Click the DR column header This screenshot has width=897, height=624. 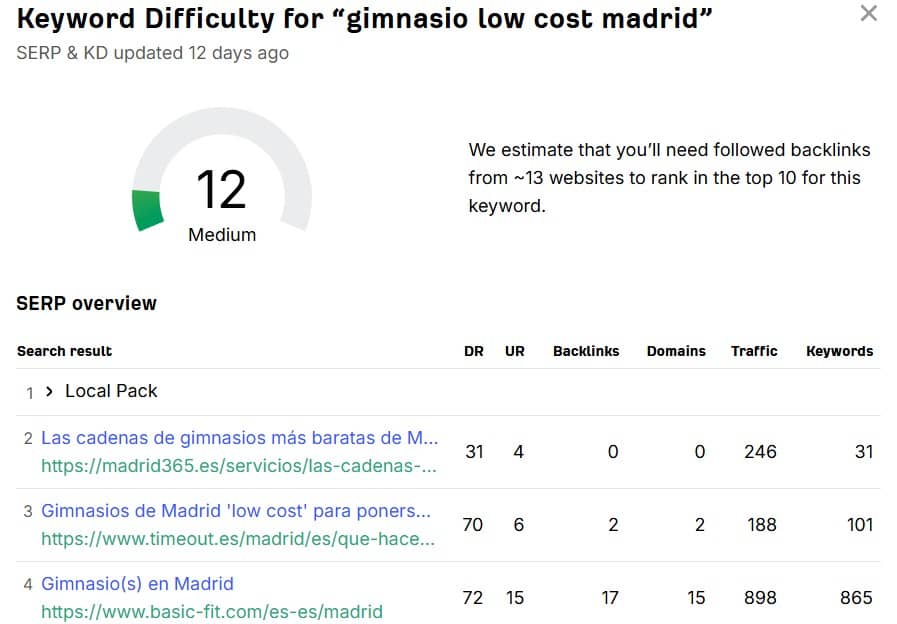pyautogui.click(x=474, y=351)
